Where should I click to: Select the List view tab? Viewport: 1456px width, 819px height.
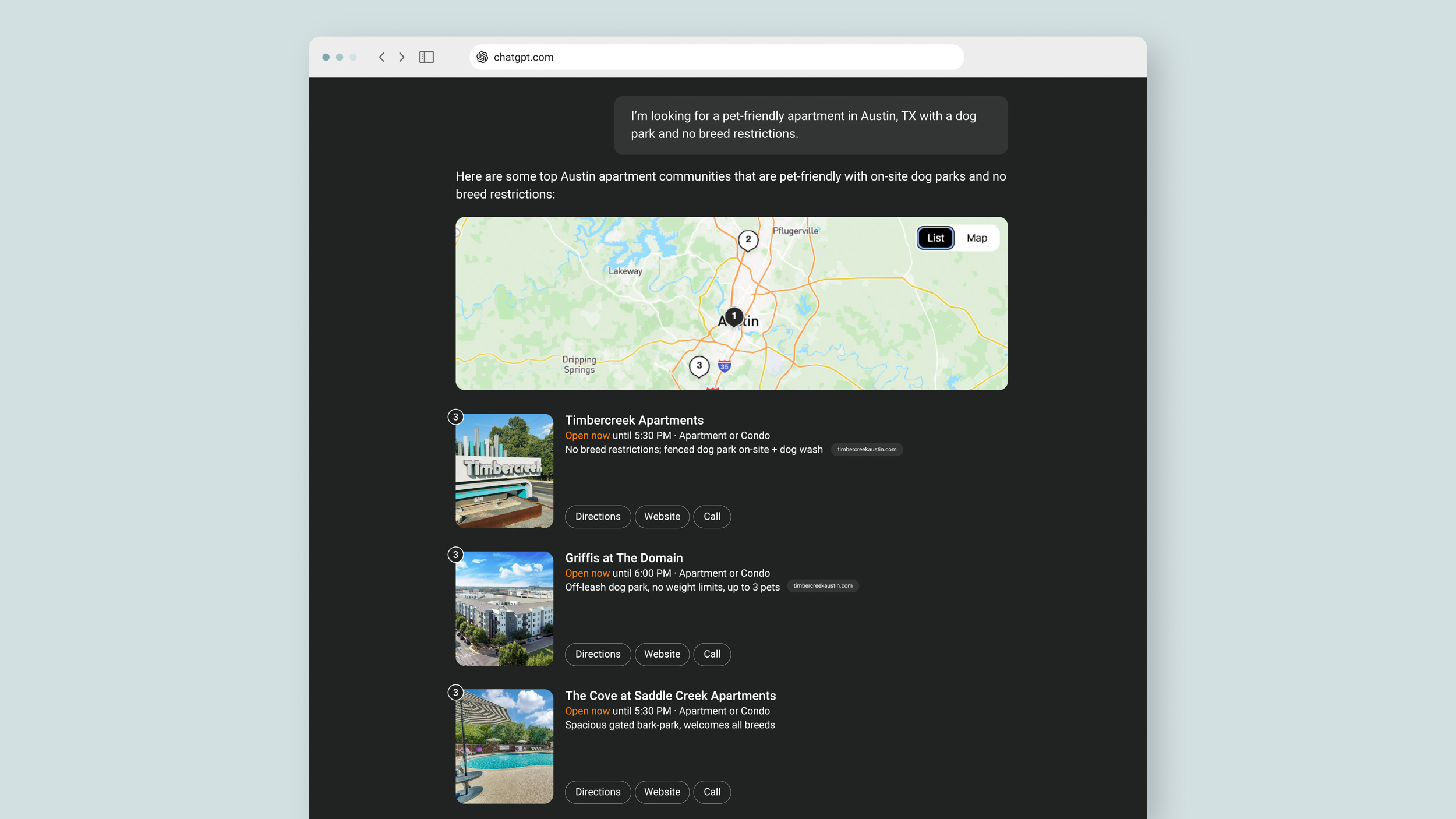click(935, 238)
